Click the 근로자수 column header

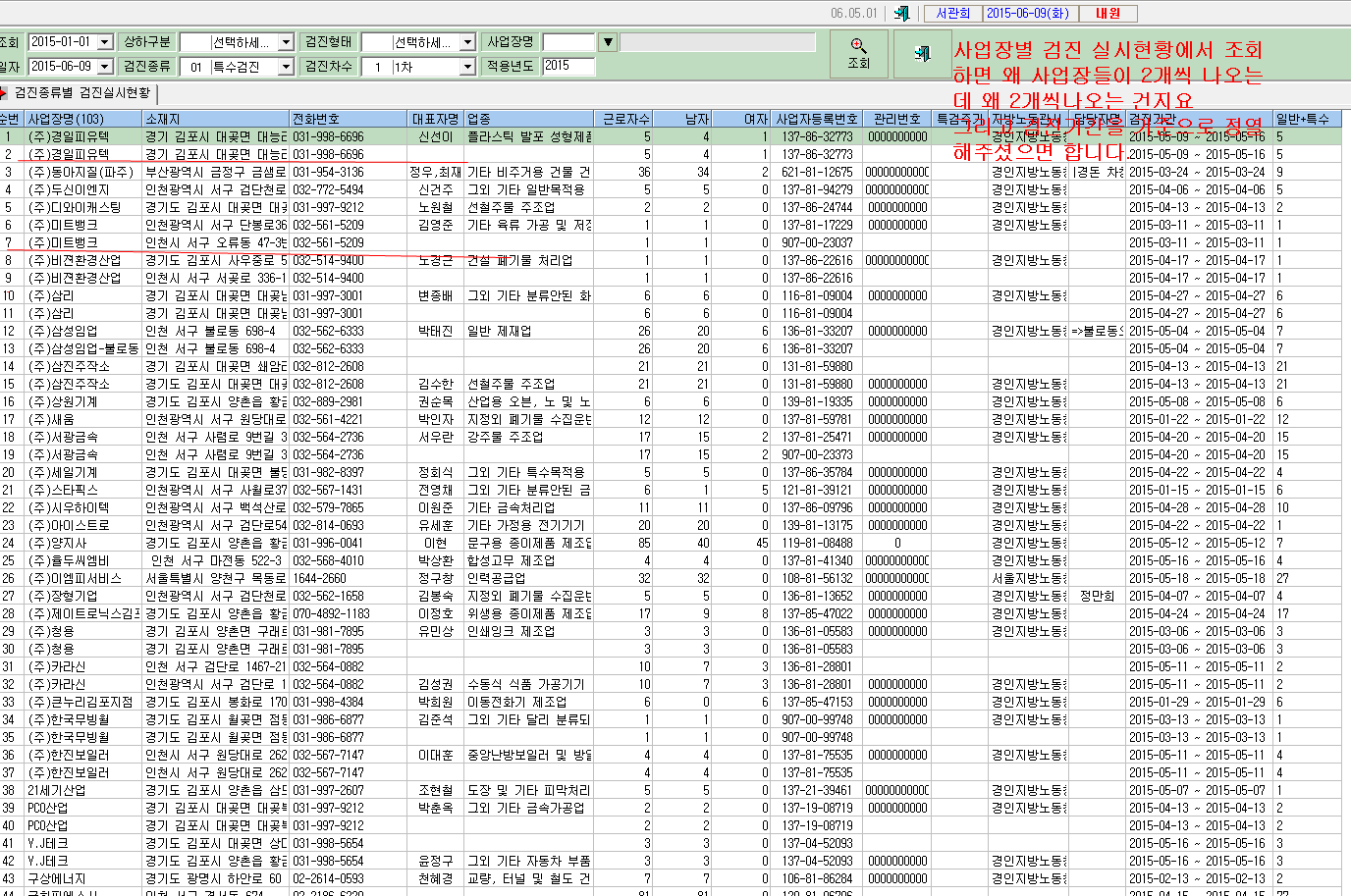[x=624, y=119]
